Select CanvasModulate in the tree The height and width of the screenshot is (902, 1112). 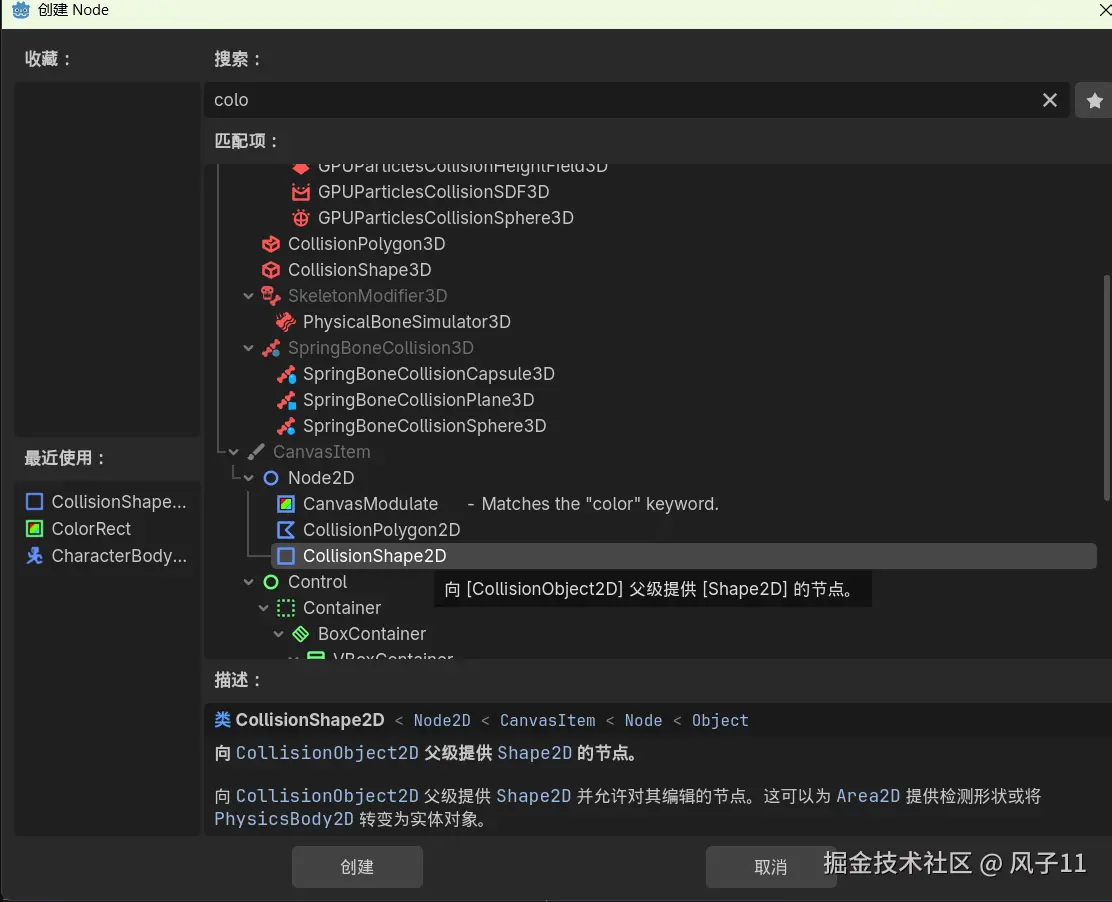click(370, 504)
